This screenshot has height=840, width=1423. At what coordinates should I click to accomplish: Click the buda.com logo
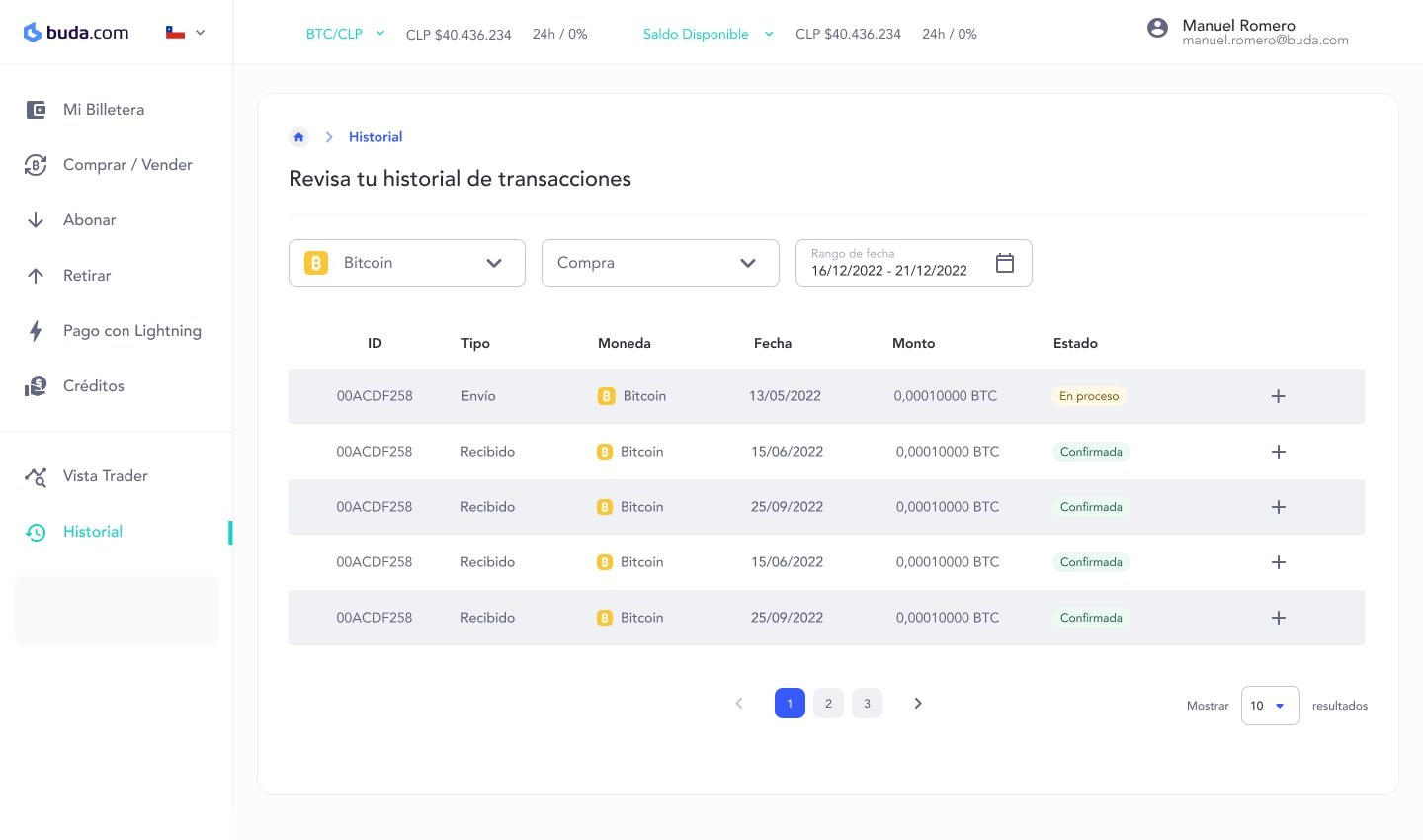76,33
